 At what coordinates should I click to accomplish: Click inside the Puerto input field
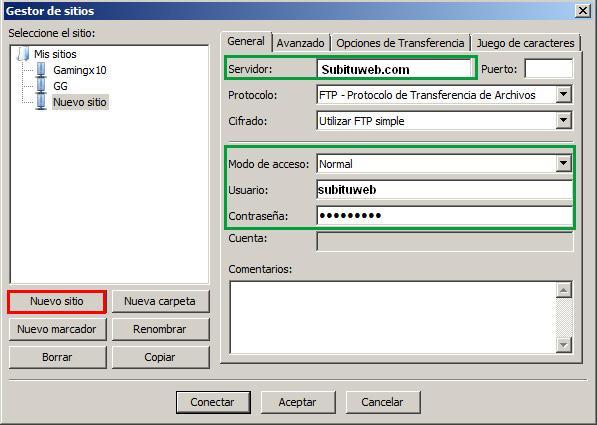pyautogui.click(x=549, y=69)
